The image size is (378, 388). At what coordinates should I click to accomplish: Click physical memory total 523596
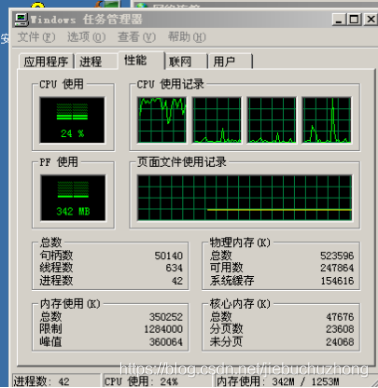pyautogui.click(x=337, y=256)
